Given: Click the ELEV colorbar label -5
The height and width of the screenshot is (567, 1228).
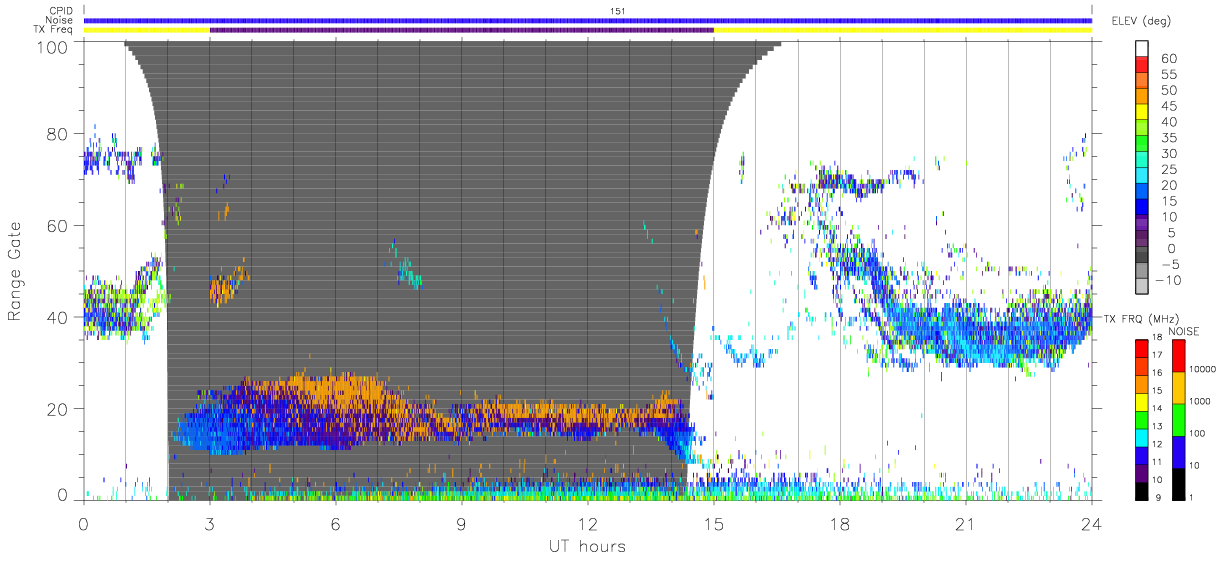Looking at the screenshot, I should click(1173, 264).
